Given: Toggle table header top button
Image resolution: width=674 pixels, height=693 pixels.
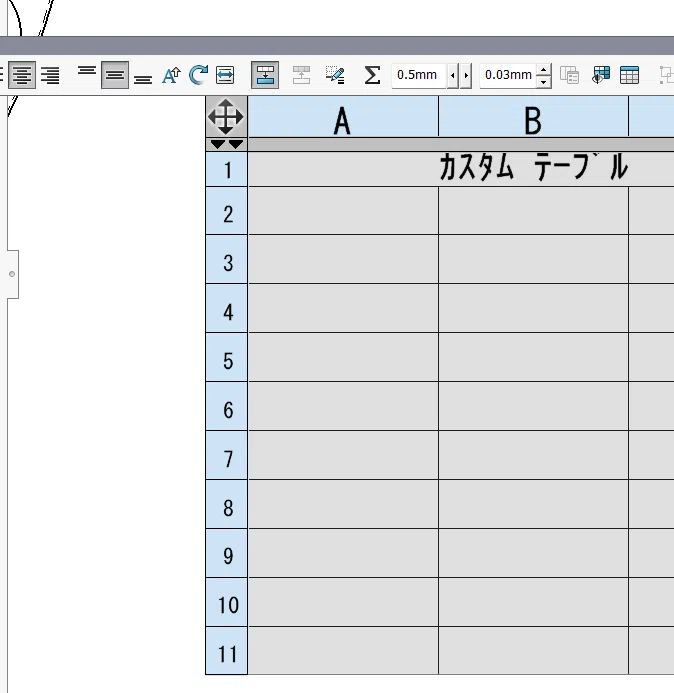Looking at the screenshot, I should pos(265,75).
